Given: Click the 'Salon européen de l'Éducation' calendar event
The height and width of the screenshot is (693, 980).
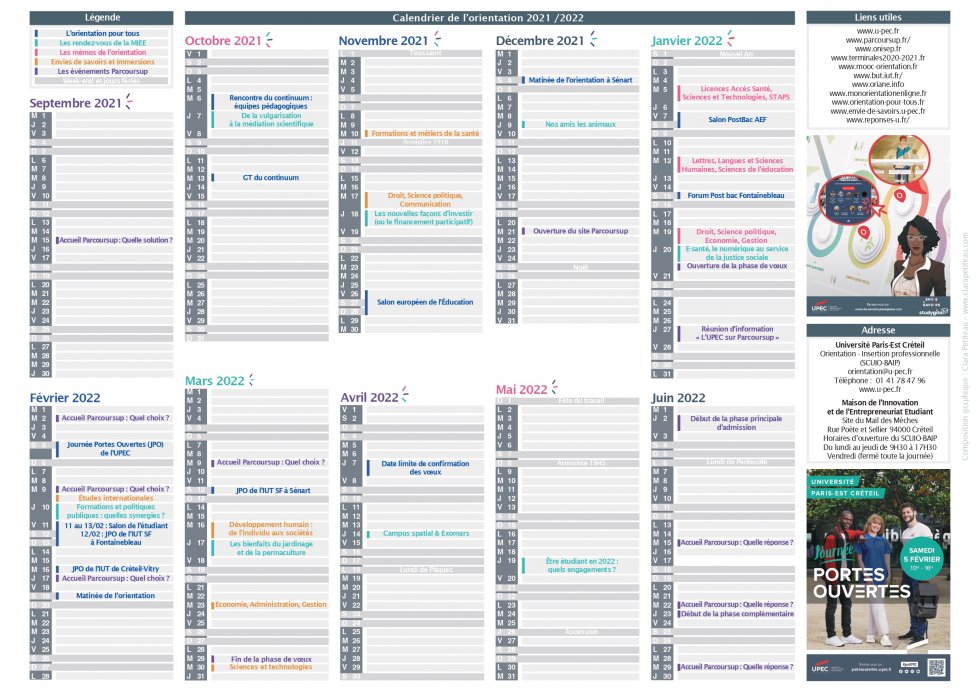Looking at the screenshot, I should click(424, 301).
